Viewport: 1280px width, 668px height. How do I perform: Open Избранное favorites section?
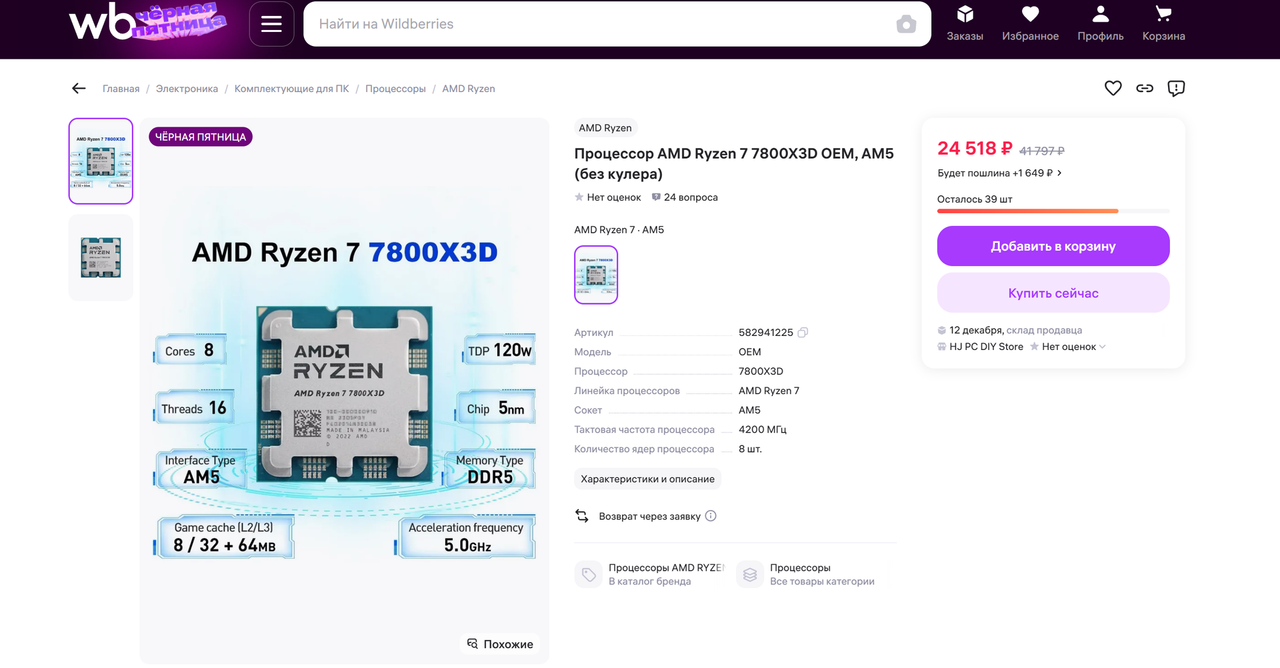pos(1030,24)
